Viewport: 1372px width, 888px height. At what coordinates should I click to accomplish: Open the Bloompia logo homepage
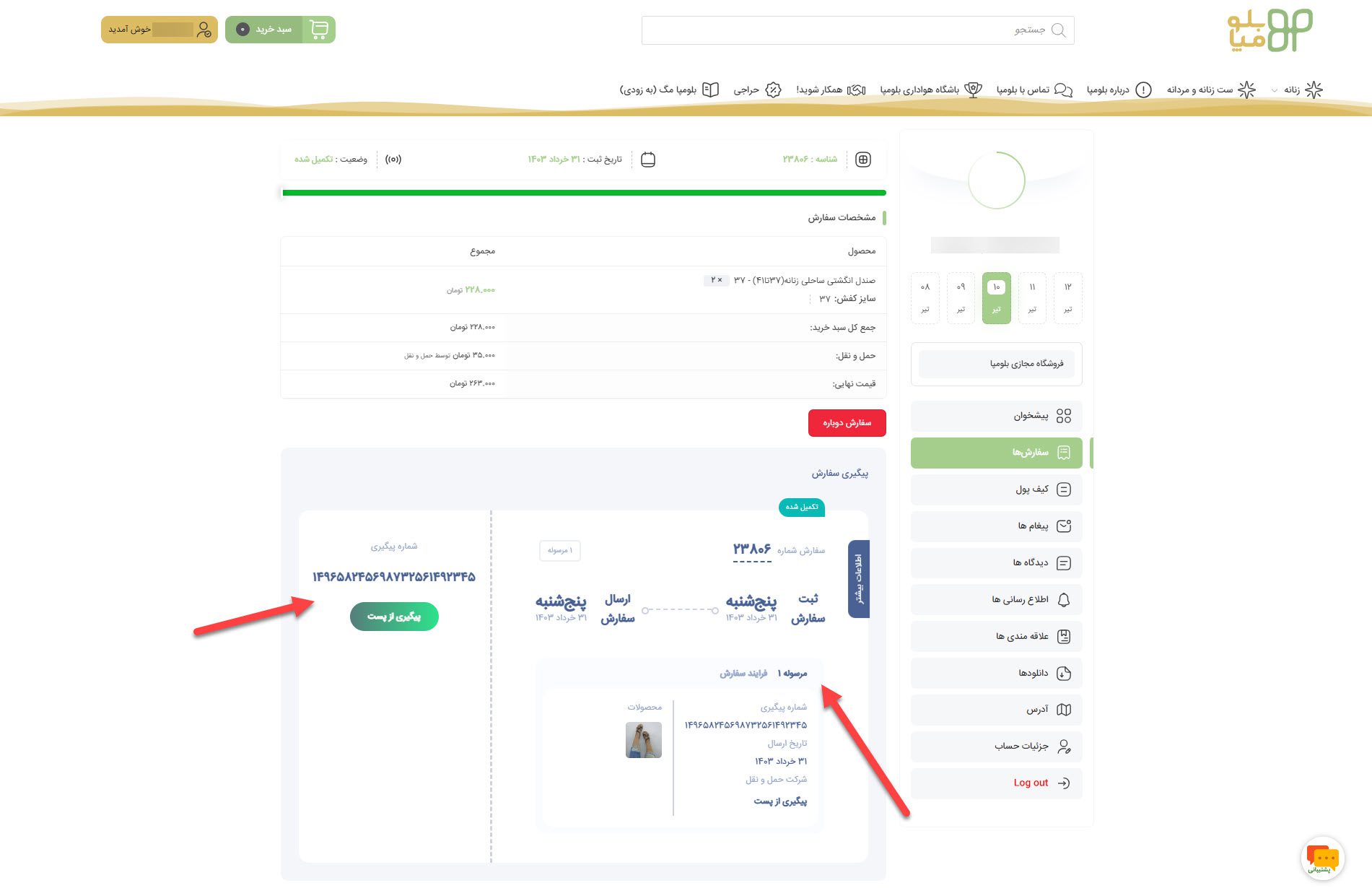(x=1270, y=30)
